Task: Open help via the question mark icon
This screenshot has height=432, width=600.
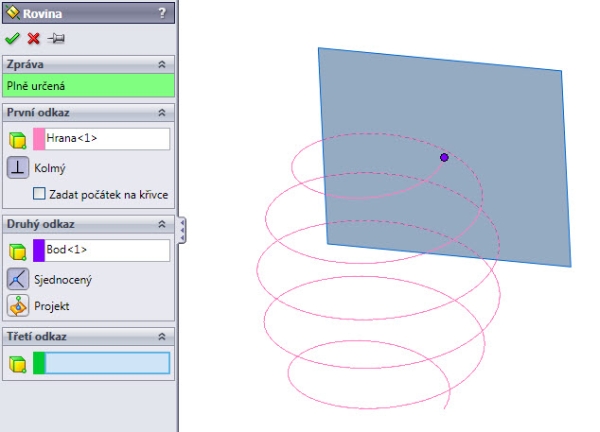Action: point(162,13)
